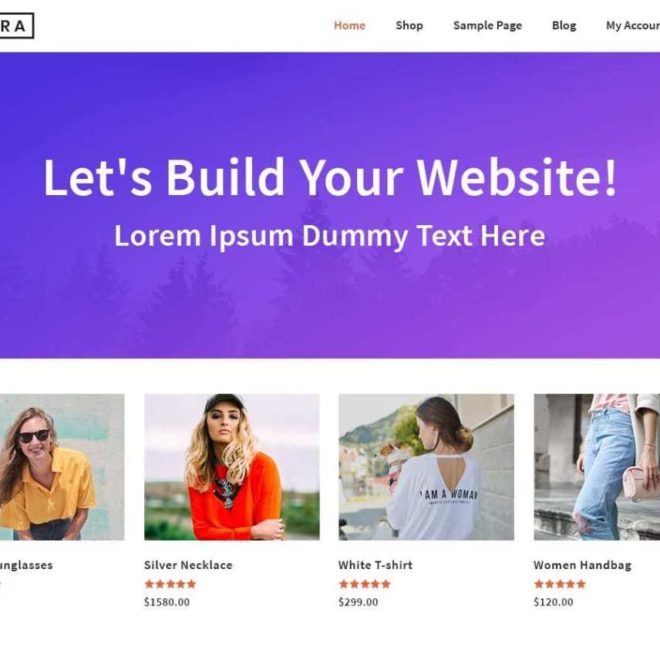This screenshot has height=660, width=660.
Task: Click White T-shirt five-star rating
Action: tap(365, 584)
